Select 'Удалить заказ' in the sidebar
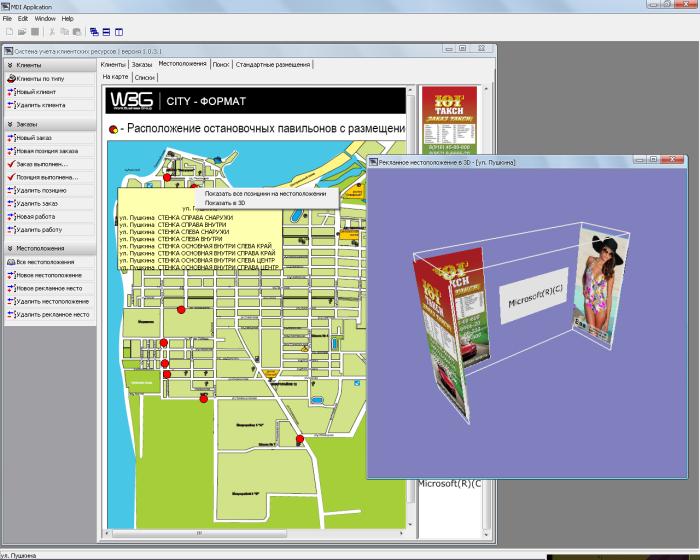The width and height of the screenshot is (700, 560). 50,204
